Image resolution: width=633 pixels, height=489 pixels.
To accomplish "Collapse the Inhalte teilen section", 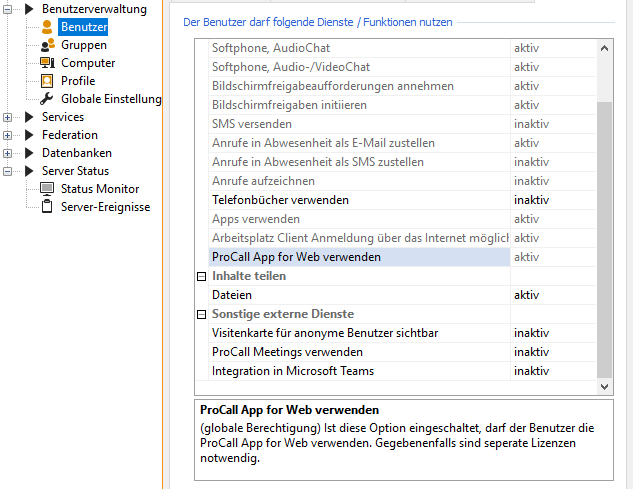I will [x=201, y=276].
